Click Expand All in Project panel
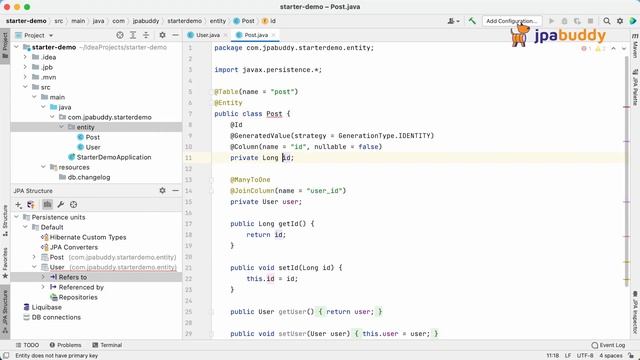Image resolution: width=640 pixels, height=360 pixels. click(133, 35)
